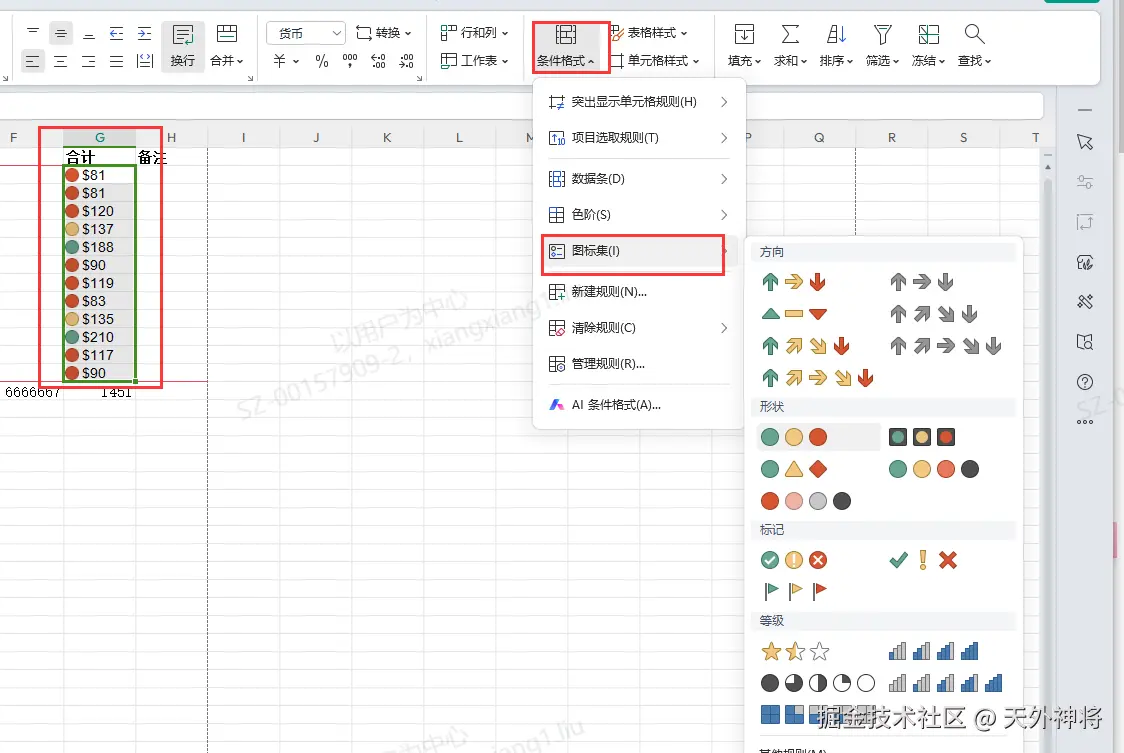Click the increase indent icon
This screenshot has width=1124, height=753.
pyautogui.click(x=144, y=33)
